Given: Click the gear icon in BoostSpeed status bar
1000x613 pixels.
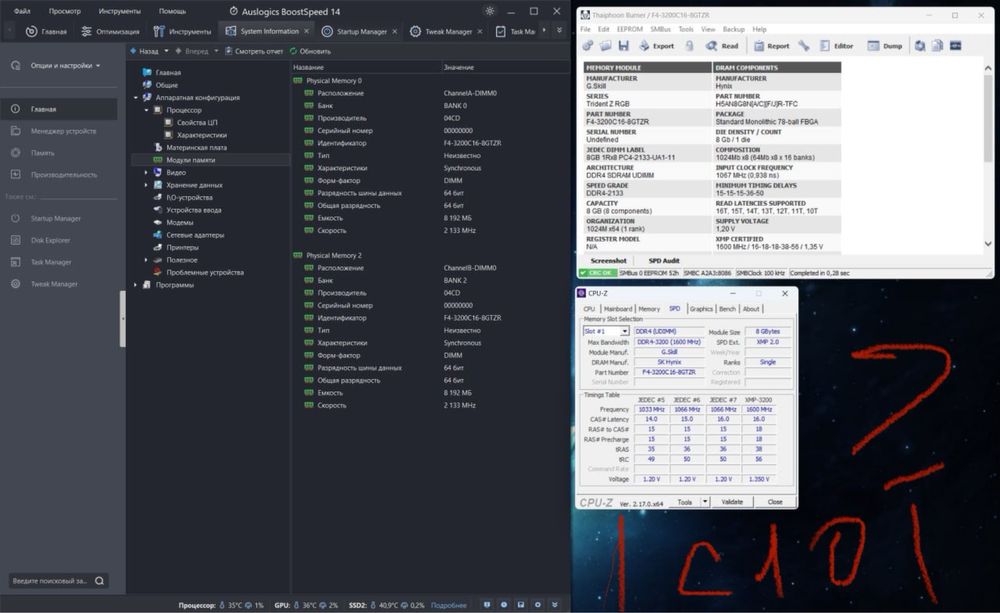Looking at the screenshot, I should click(538, 604).
